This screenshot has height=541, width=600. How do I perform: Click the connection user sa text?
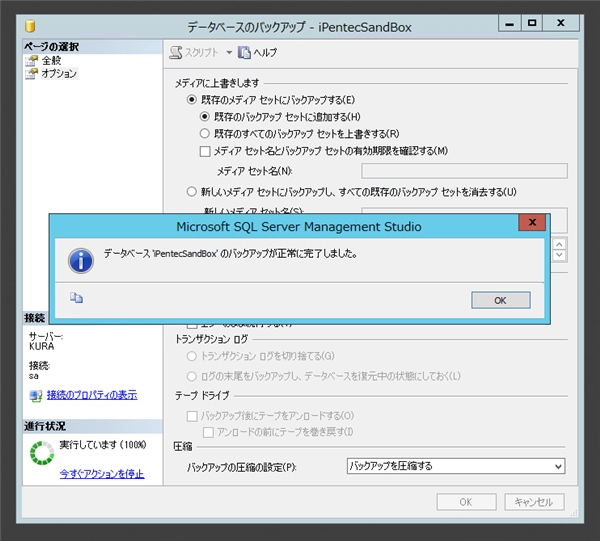(x=34, y=376)
